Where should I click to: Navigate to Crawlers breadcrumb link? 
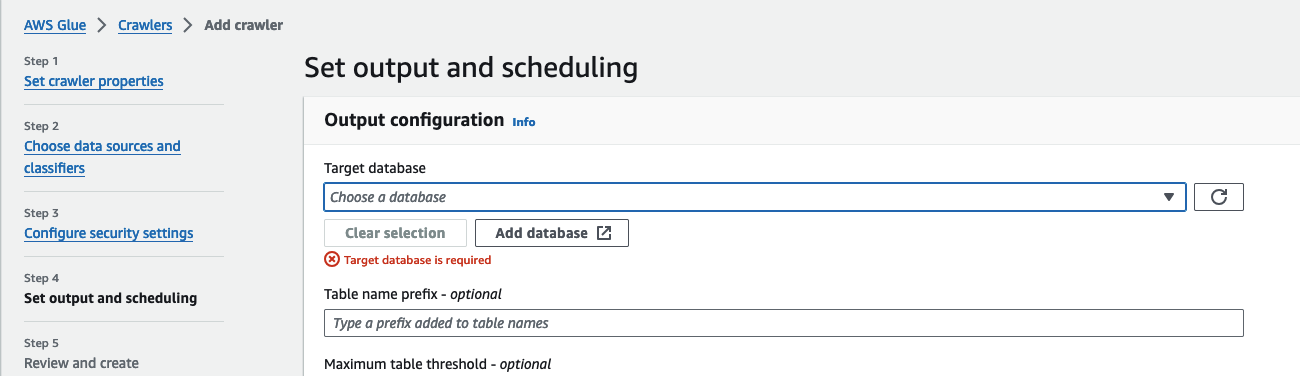[145, 25]
